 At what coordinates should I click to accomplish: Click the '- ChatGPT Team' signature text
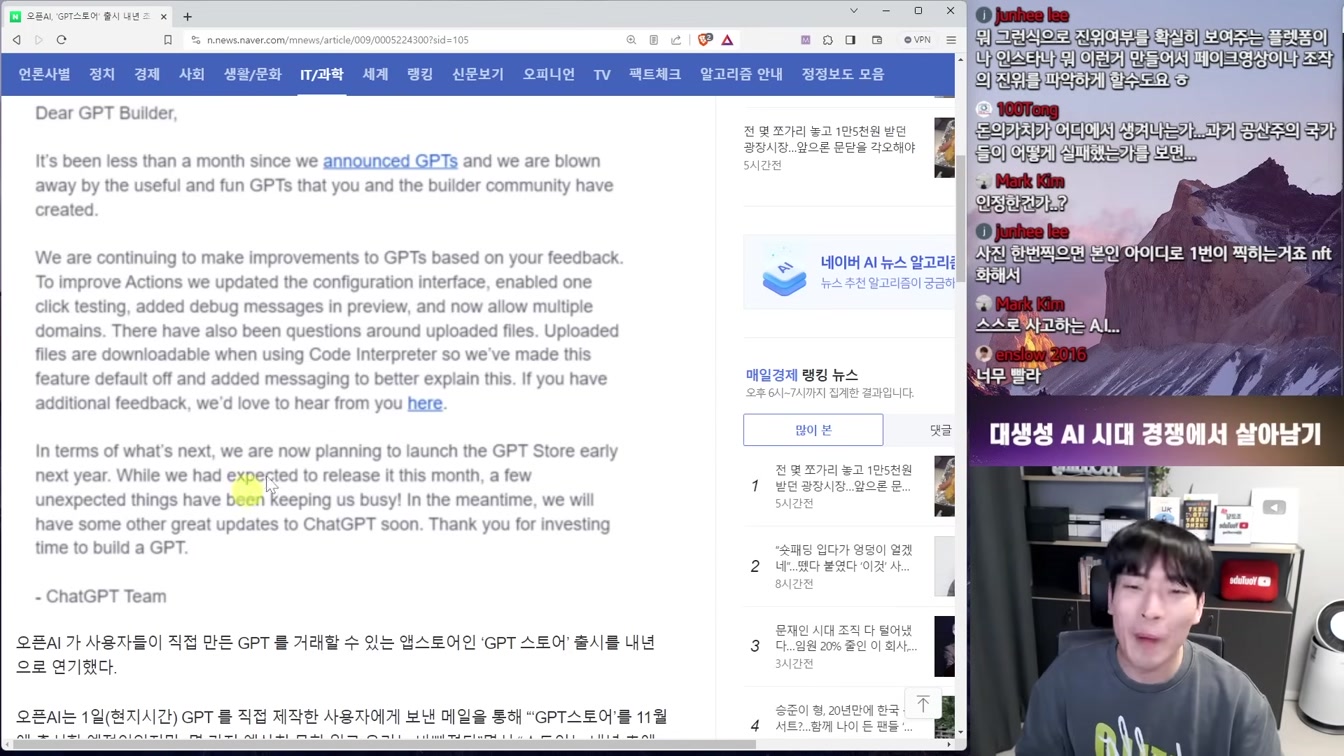[x=101, y=596]
